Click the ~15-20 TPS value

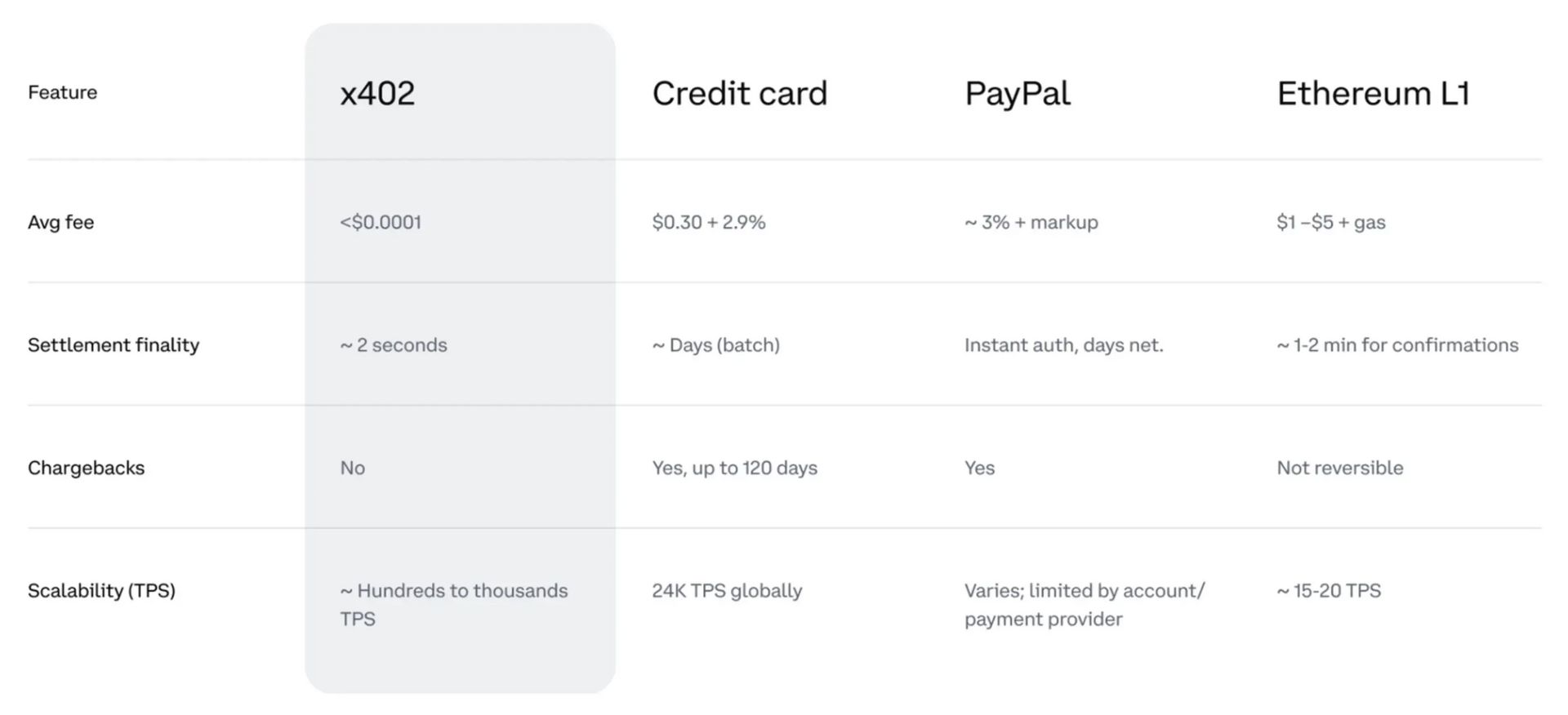(x=1329, y=590)
